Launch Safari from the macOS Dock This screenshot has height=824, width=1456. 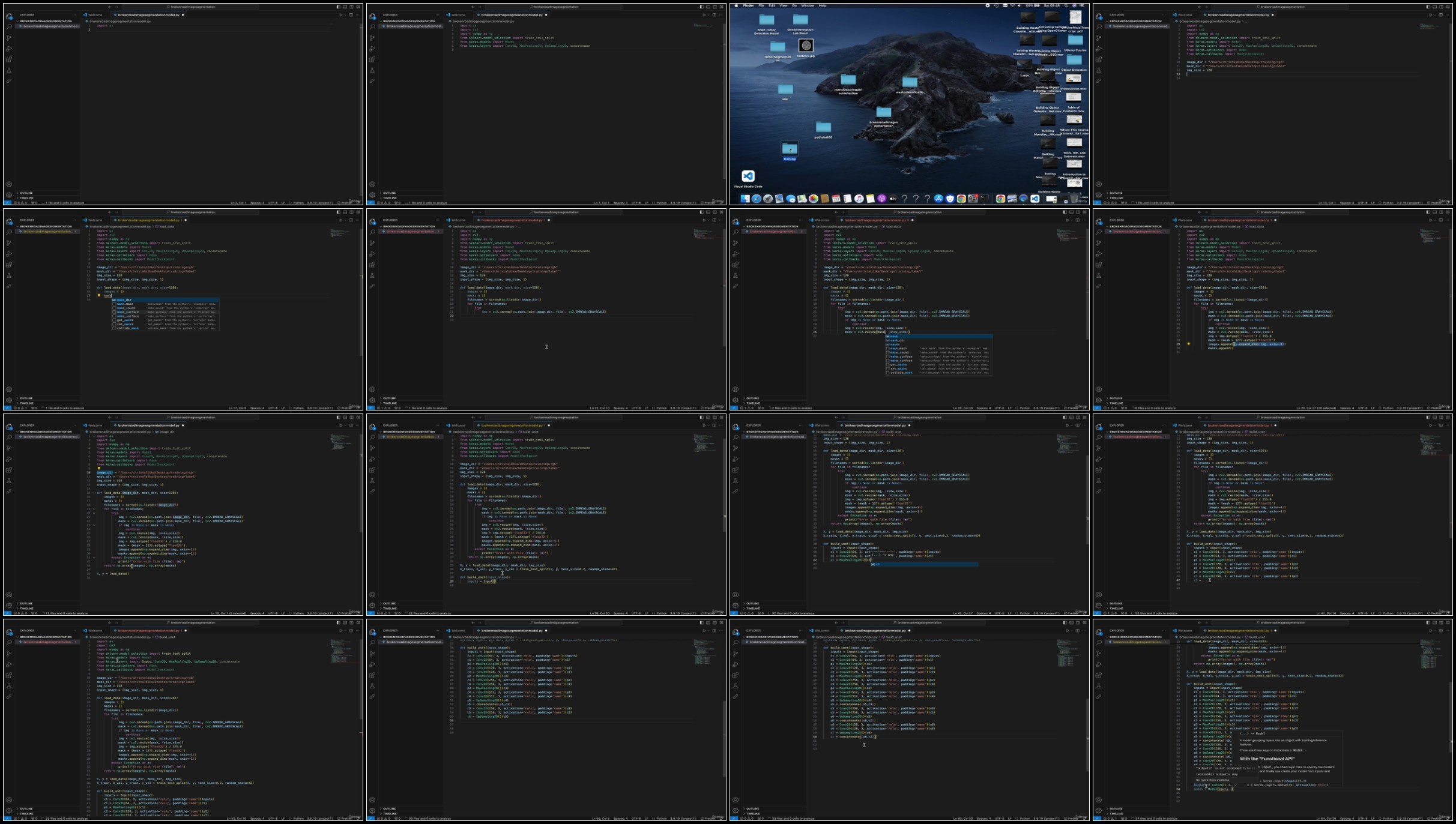pyautogui.click(x=757, y=199)
